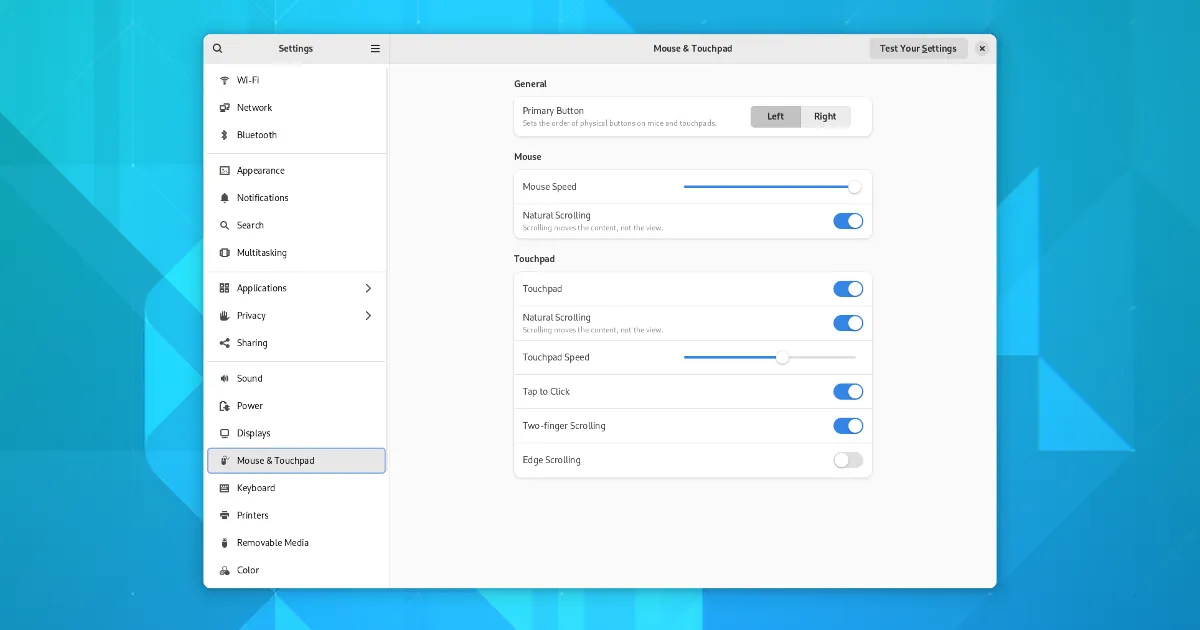Viewport: 1200px width, 630px height.
Task: Turn off Tap to Click
Action: tap(848, 392)
